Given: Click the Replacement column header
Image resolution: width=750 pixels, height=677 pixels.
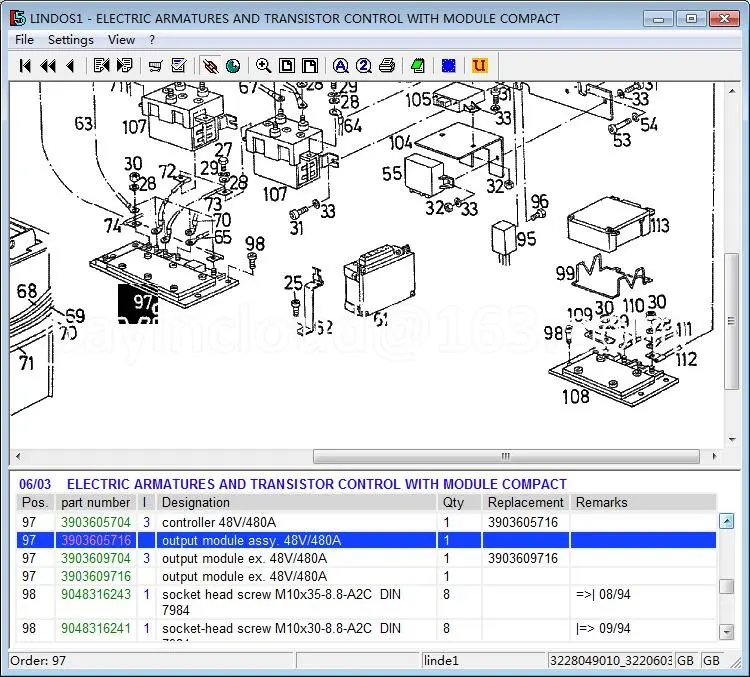Looking at the screenshot, I should (526, 502).
